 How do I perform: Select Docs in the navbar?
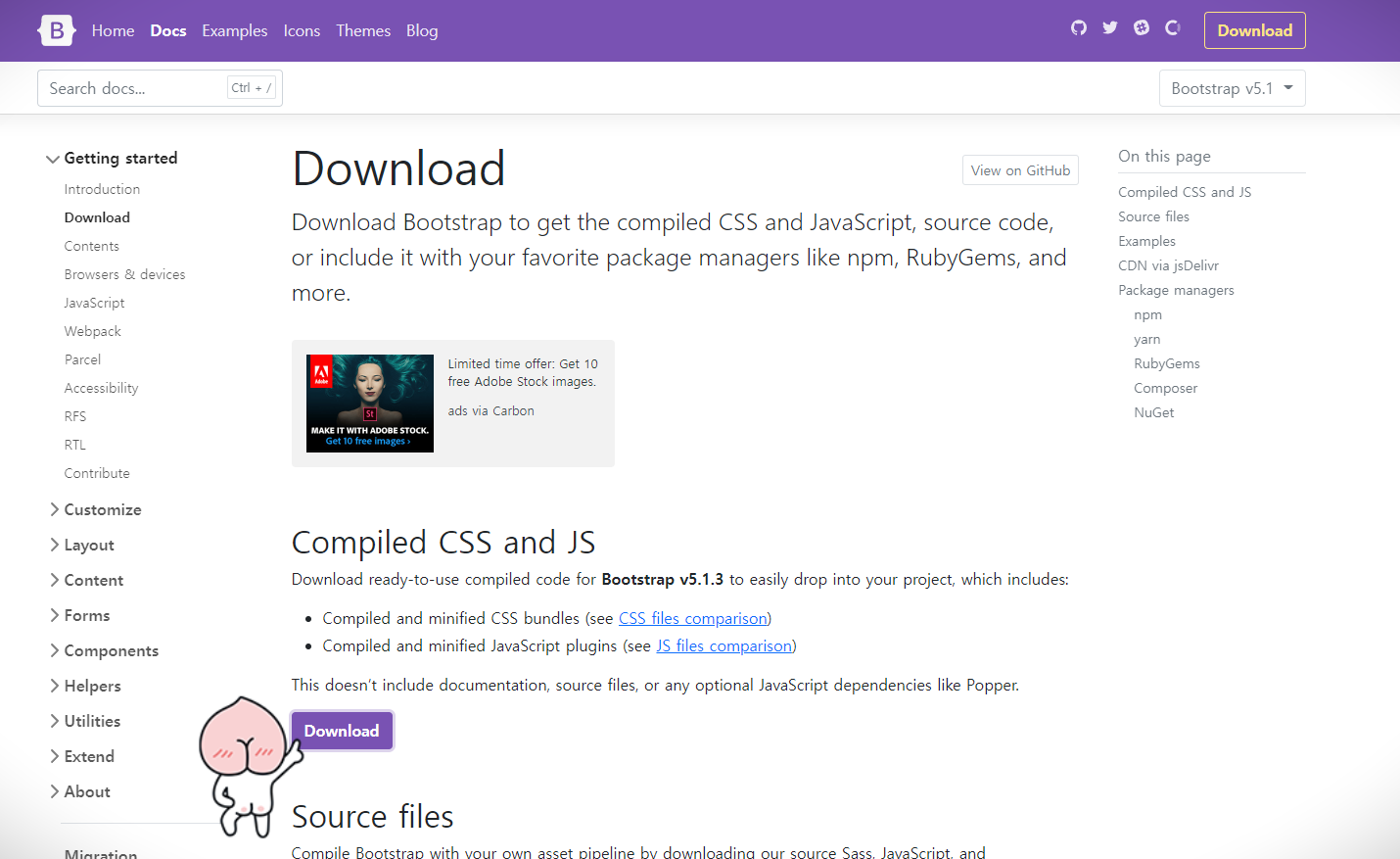(168, 30)
